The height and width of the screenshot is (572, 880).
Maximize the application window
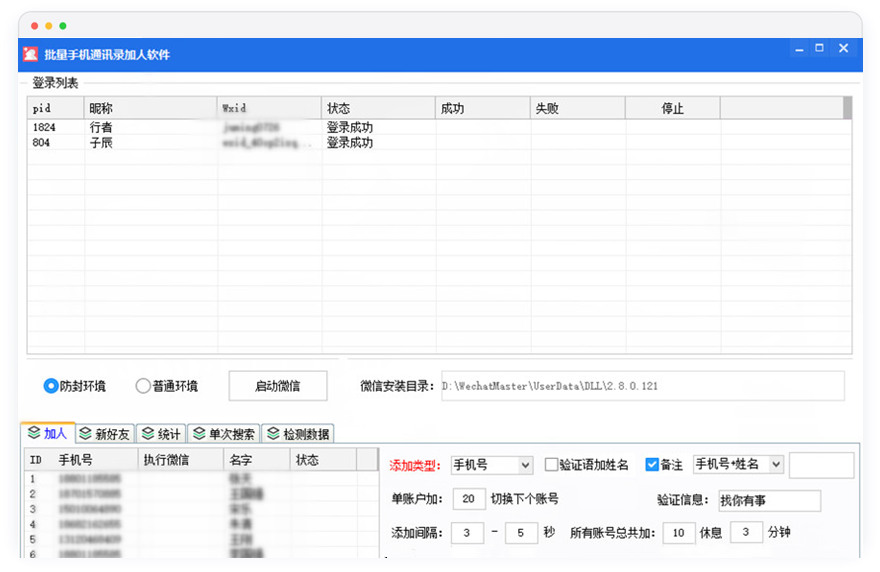[819, 48]
